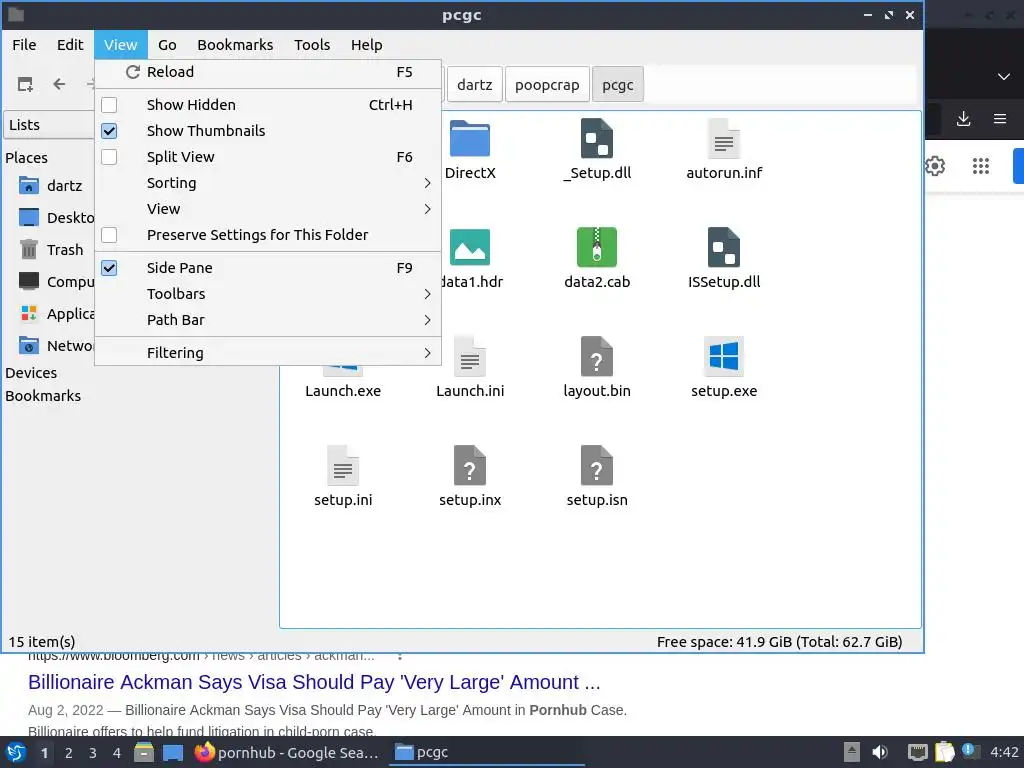
Task: Expand the View submenu entry
Action: 268,209
